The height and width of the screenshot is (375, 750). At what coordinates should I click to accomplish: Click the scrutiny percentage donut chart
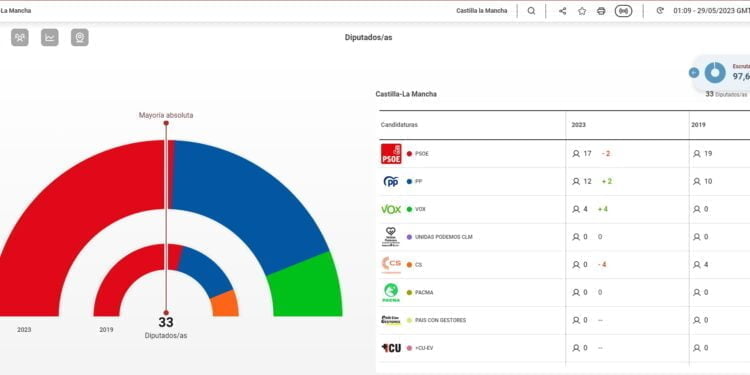(x=715, y=73)
